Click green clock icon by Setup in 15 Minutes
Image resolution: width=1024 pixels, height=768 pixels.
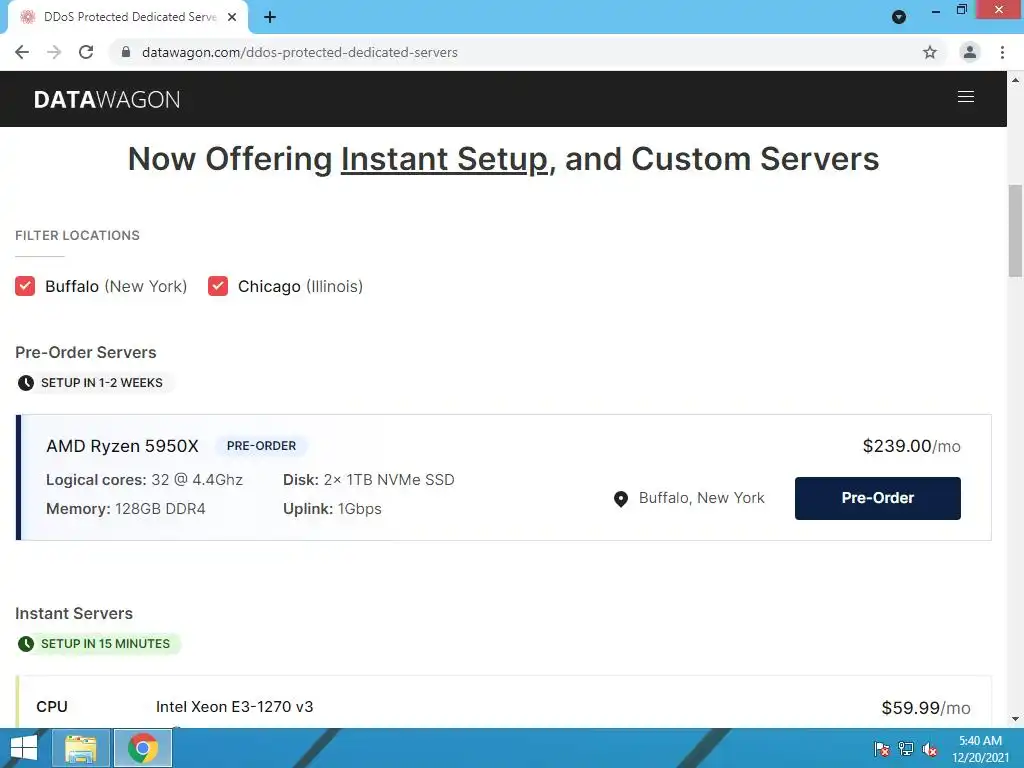[25, 644]
